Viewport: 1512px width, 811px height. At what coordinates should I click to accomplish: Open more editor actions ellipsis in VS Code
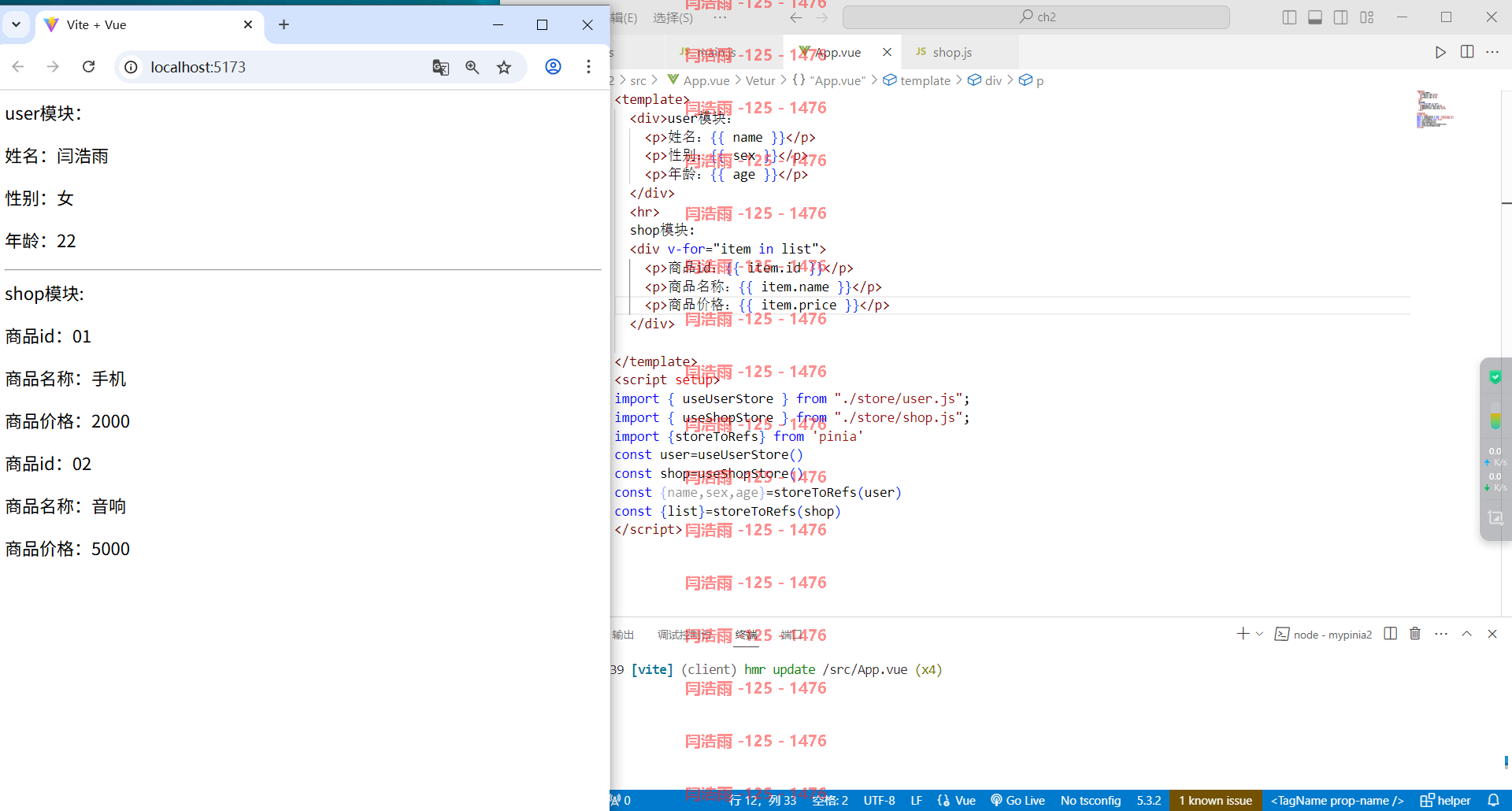point(1492,52)
